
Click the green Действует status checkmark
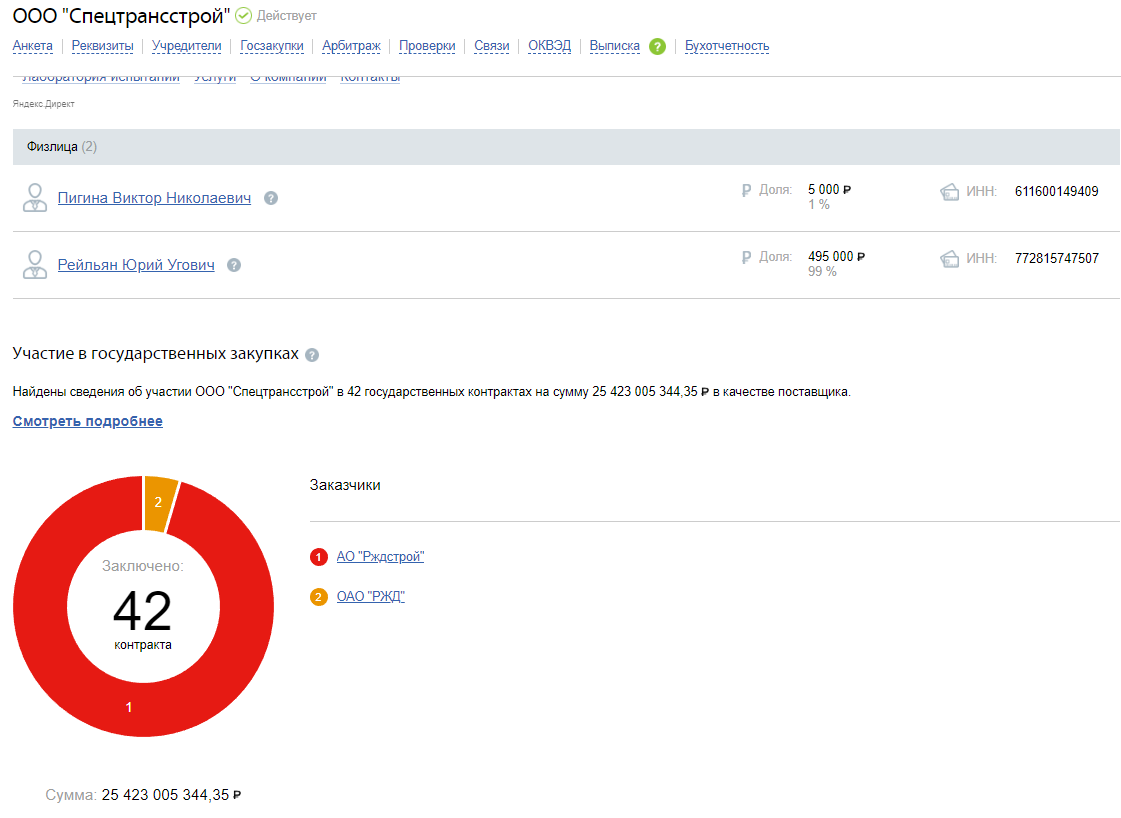(243, 16)
